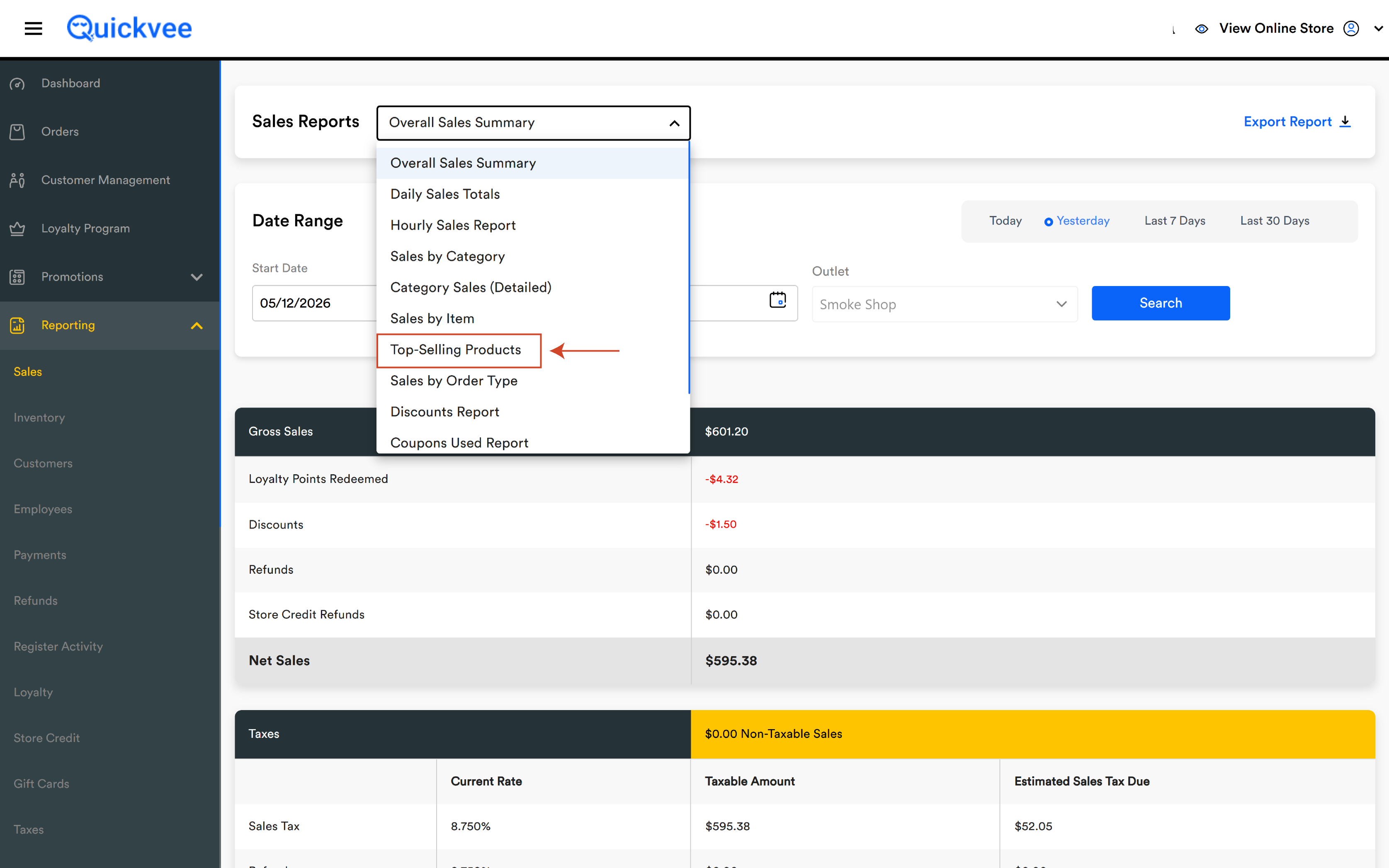Click the Customer Management people icon
1389x868 pixels.
pos(17,180)
